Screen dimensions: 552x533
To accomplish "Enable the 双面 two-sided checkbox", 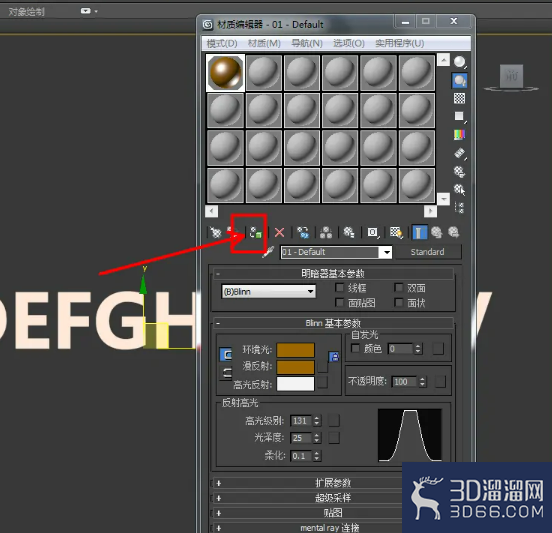I will tap(399, 288).
